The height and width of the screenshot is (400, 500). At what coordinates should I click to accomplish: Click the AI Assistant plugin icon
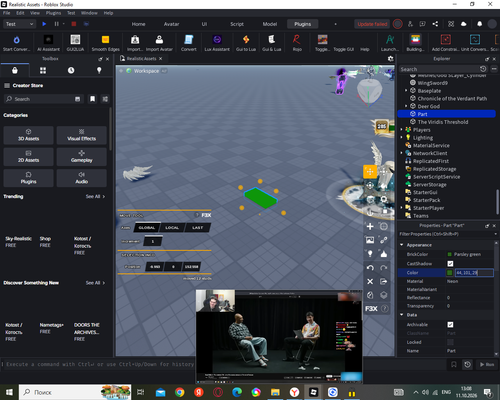(48, 40)
